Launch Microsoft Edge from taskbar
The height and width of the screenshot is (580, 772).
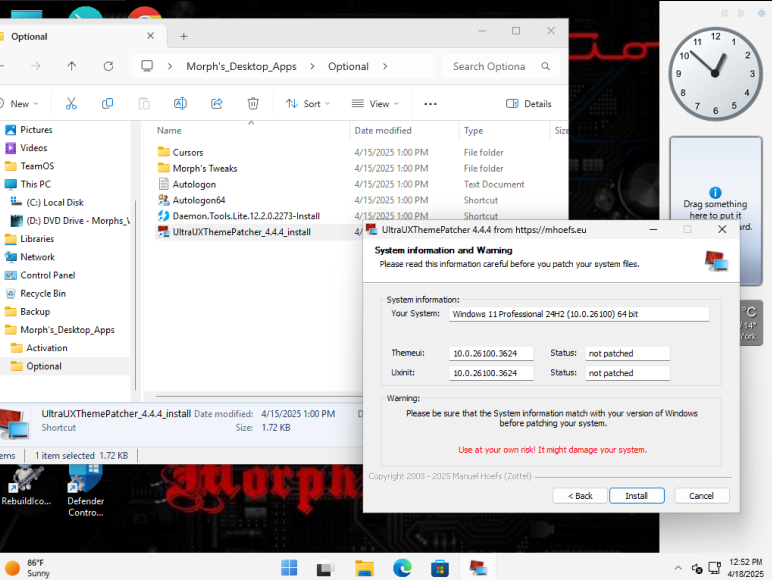point(402,568)
